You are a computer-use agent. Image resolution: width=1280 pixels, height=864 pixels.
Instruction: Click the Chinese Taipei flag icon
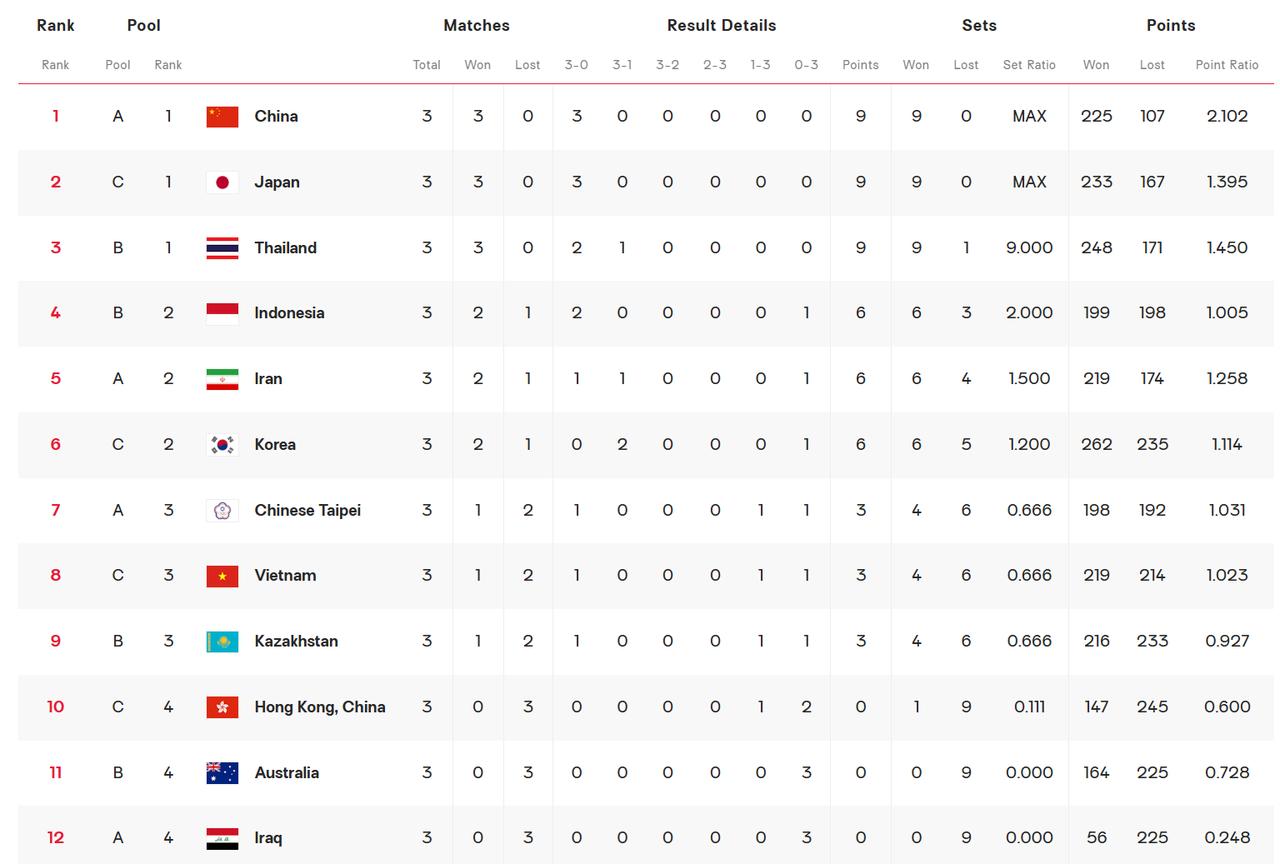pyautogui.click(x=222, y=510)
